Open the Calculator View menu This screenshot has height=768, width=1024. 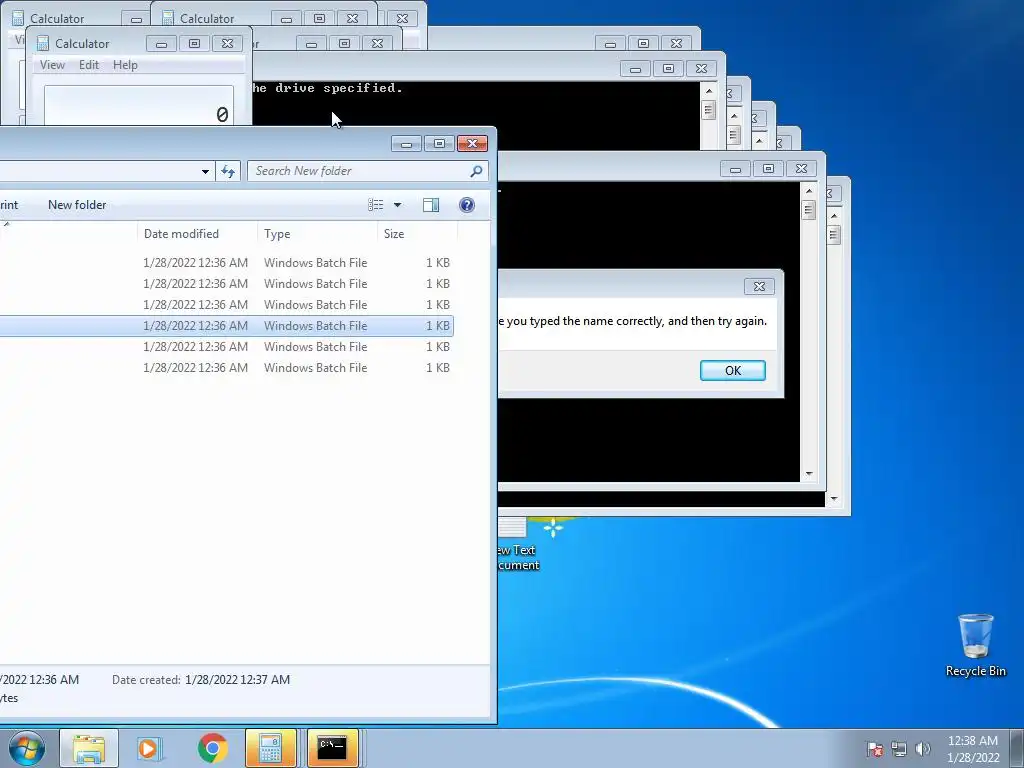(52, 65)
